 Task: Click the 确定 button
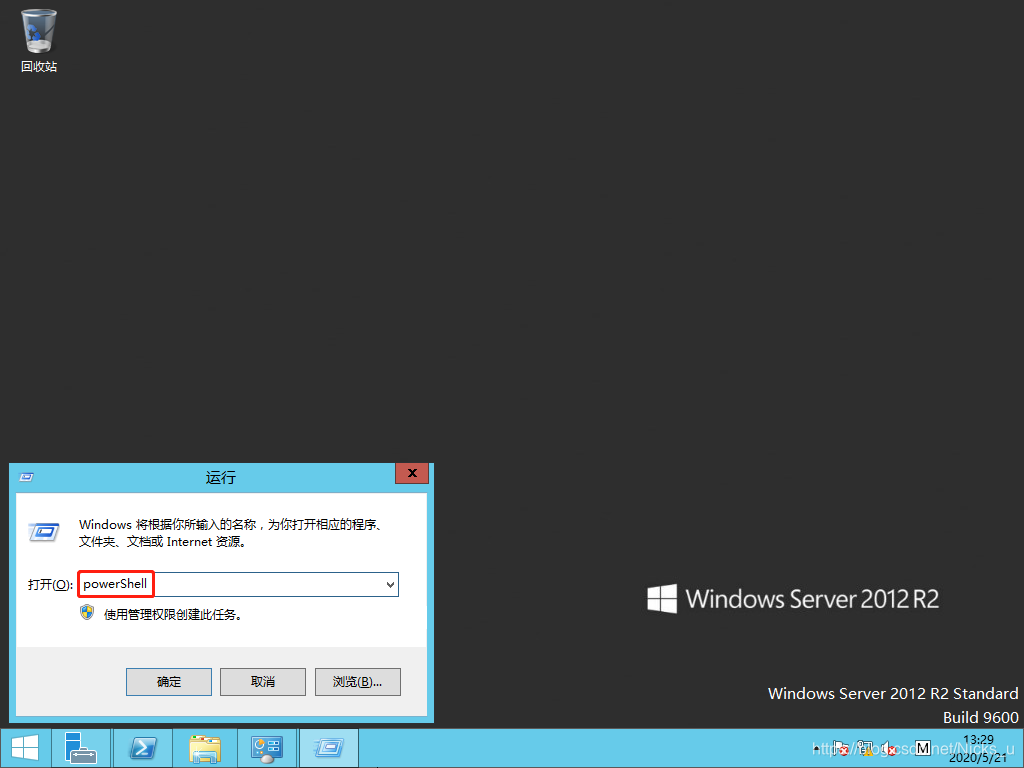[168, 682]
